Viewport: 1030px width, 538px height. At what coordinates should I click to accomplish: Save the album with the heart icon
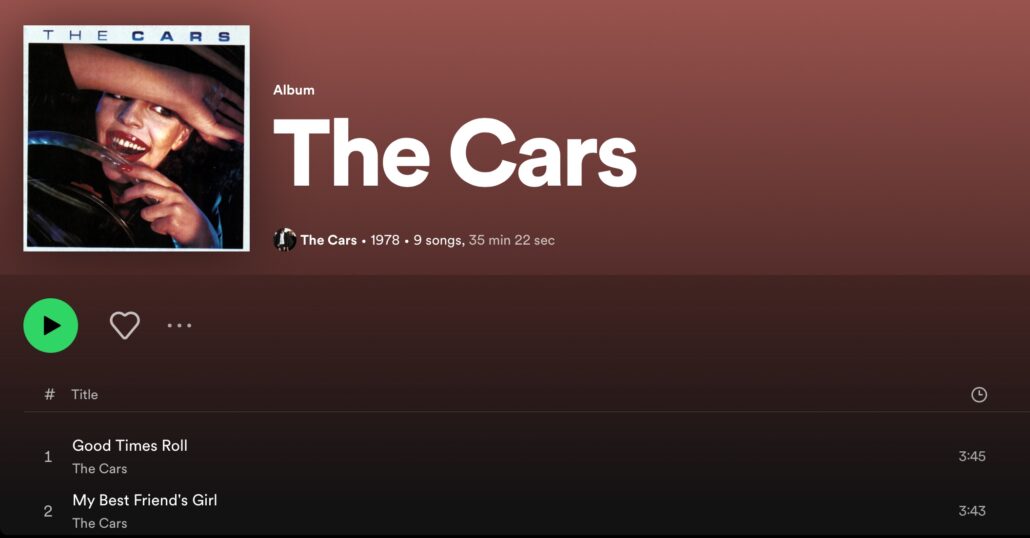pyautogui.click(x=124, y=325)
